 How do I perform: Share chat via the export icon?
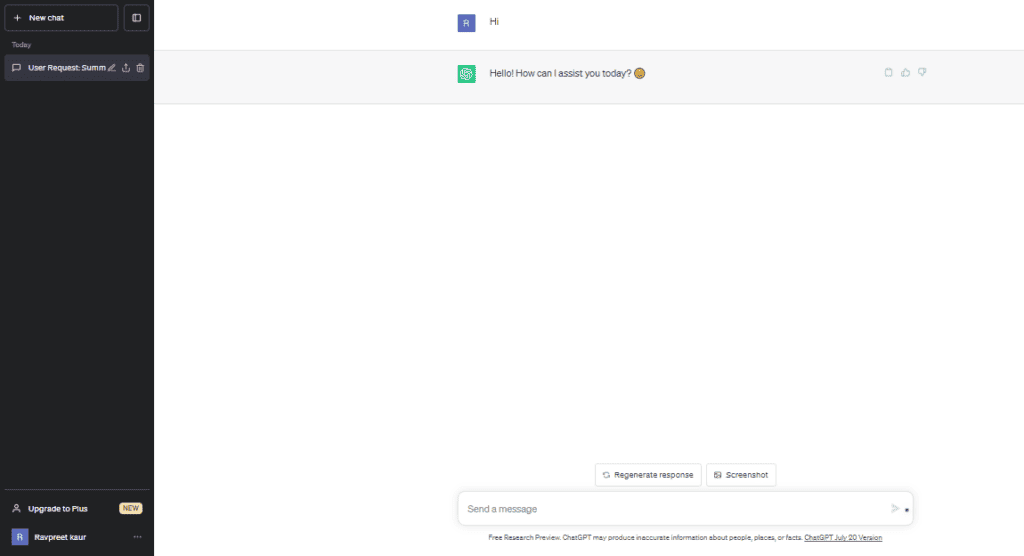(126, 68)
